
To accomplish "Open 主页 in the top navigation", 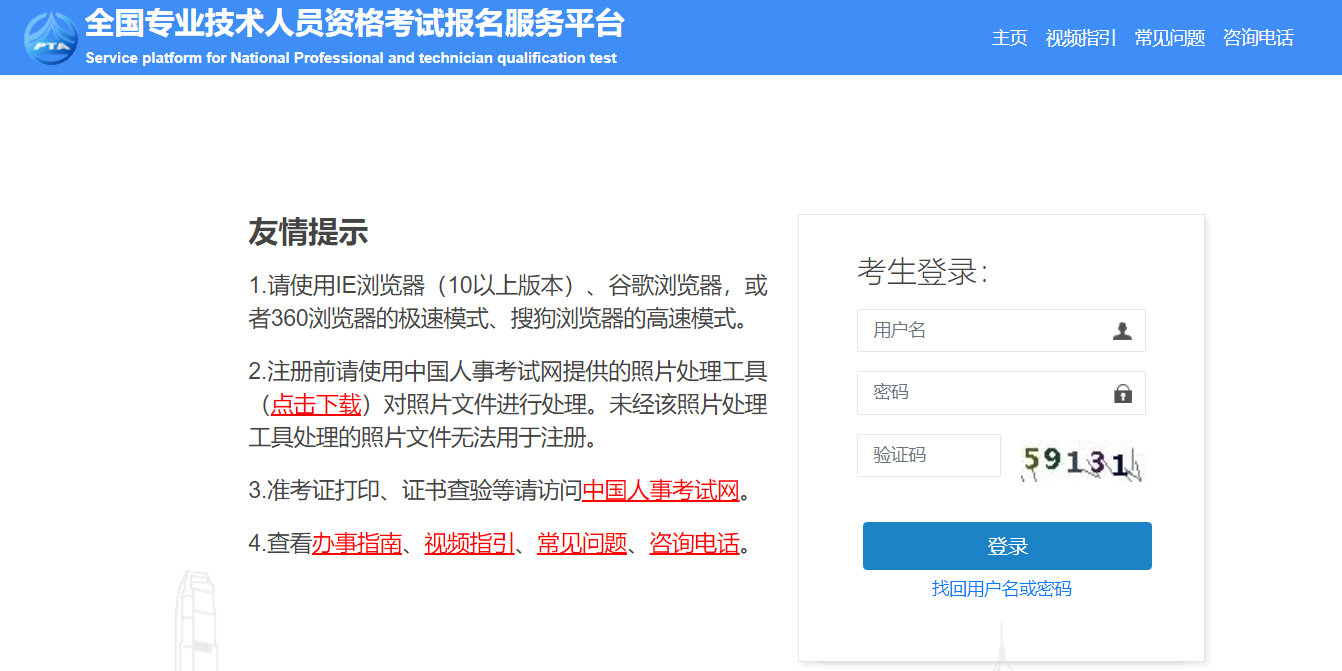I will (1009, 38).
